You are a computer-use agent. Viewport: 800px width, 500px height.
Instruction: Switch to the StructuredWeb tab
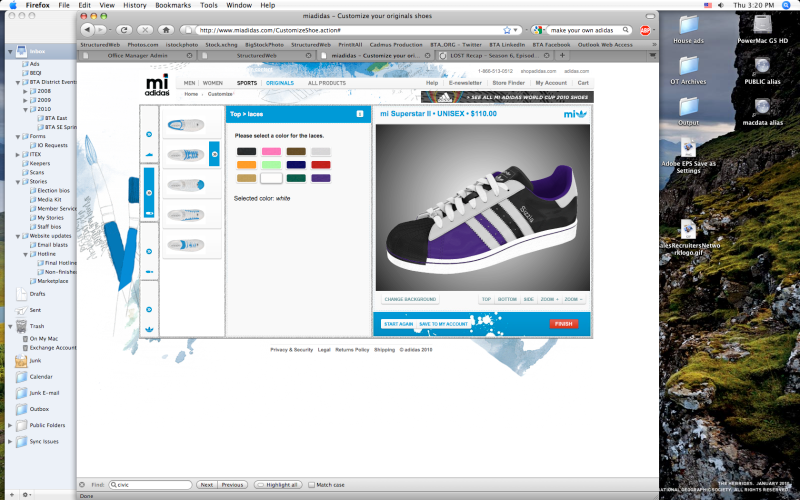256,55
